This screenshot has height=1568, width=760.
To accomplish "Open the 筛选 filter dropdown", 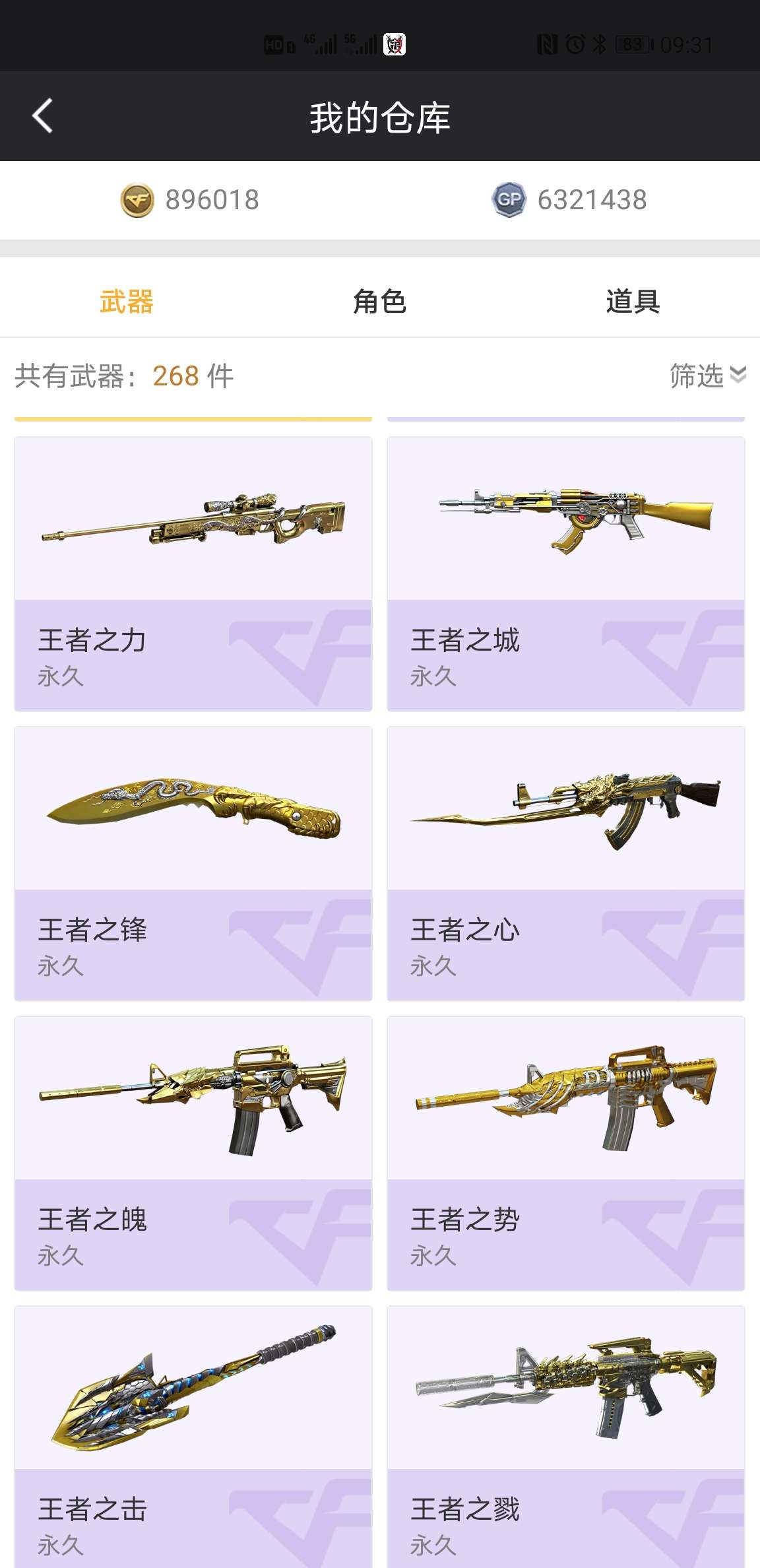I will pos(707,376).
